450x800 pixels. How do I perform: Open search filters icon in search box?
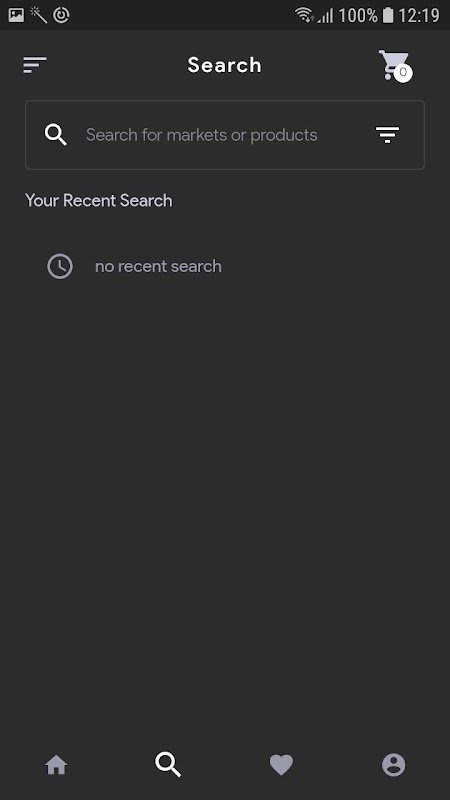coord(388,135)
